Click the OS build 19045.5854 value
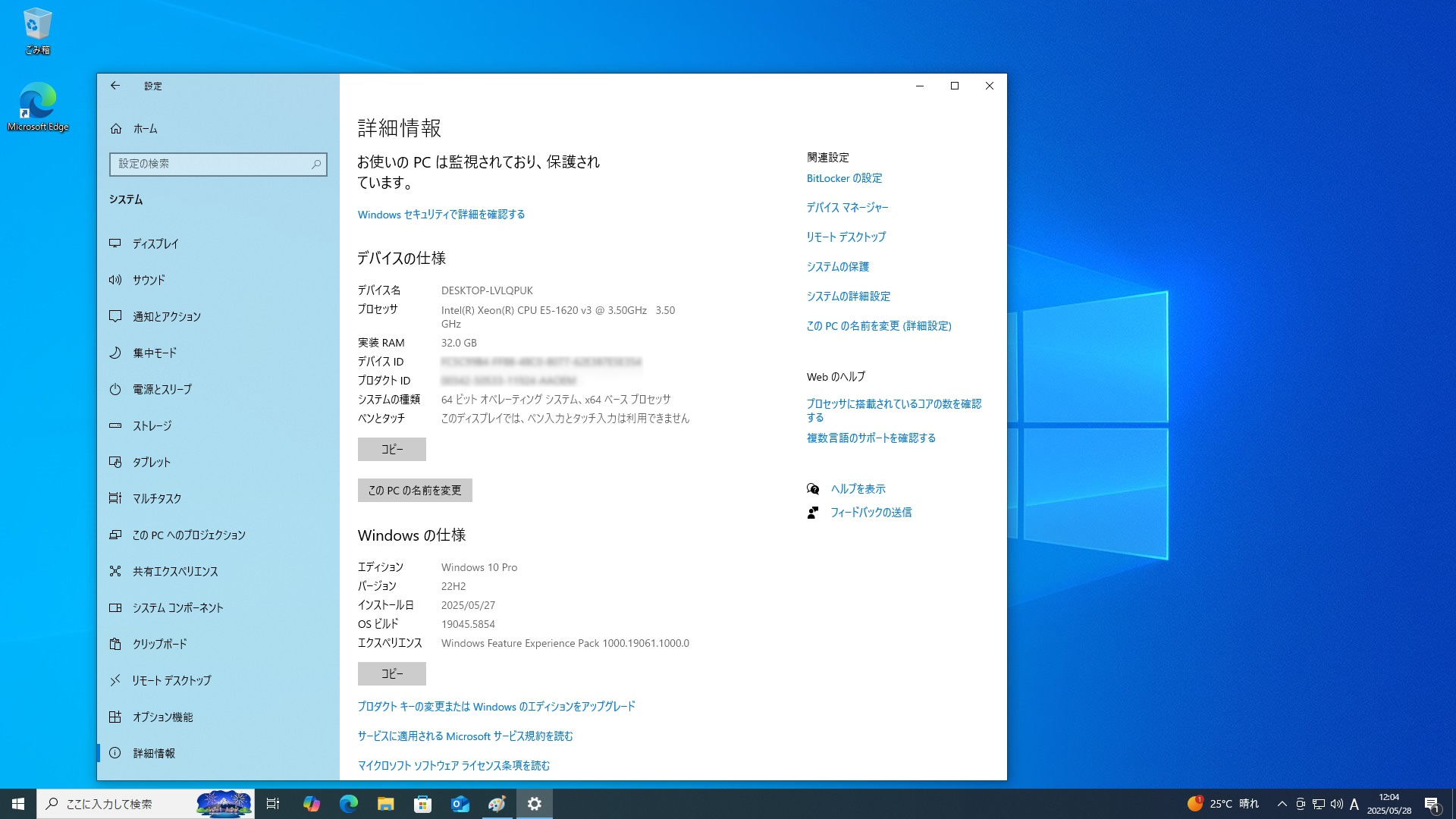The width and height of the screenshot is (1456, 819). point(468,624)
